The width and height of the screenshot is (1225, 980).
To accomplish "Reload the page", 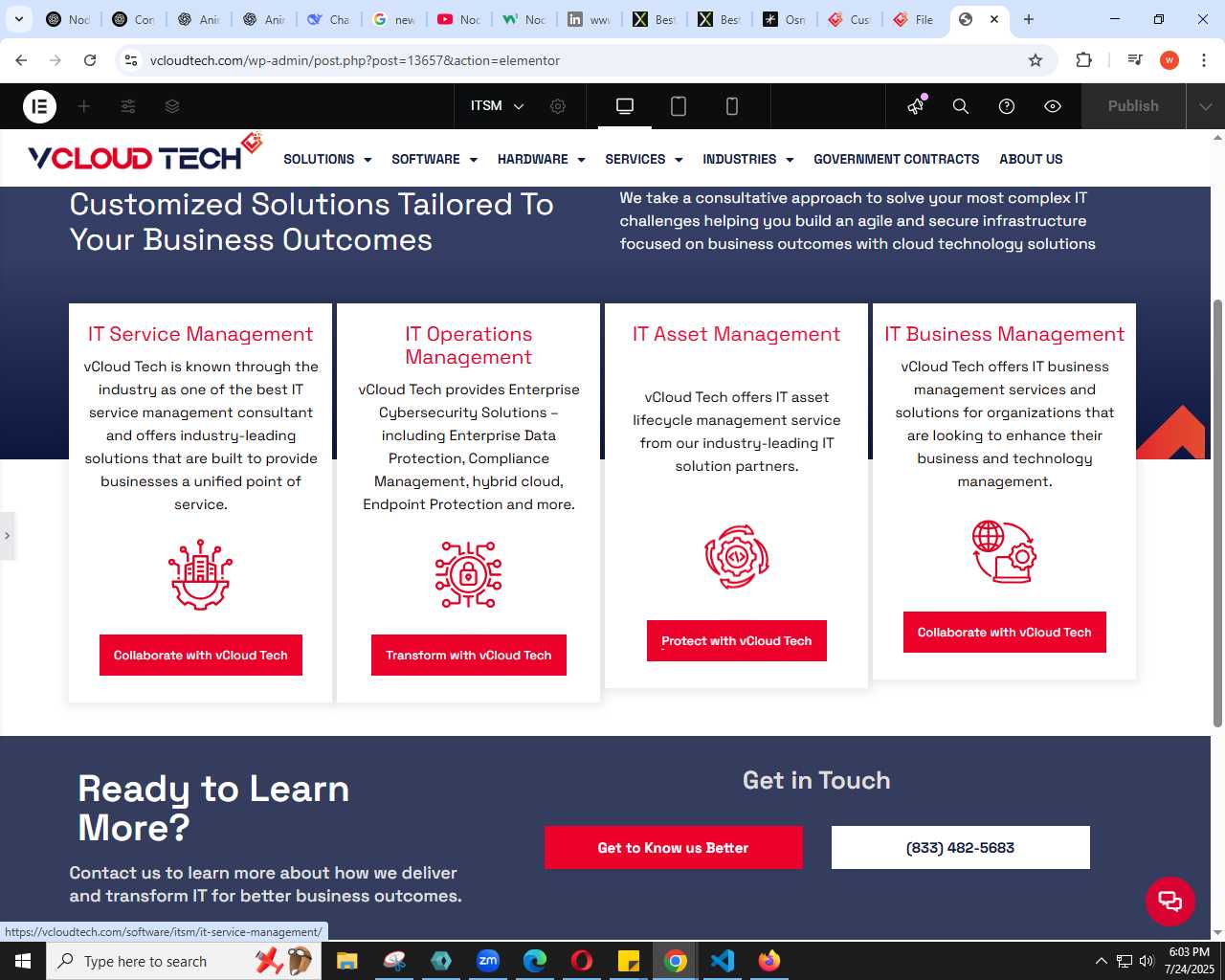I will (90, 60).
